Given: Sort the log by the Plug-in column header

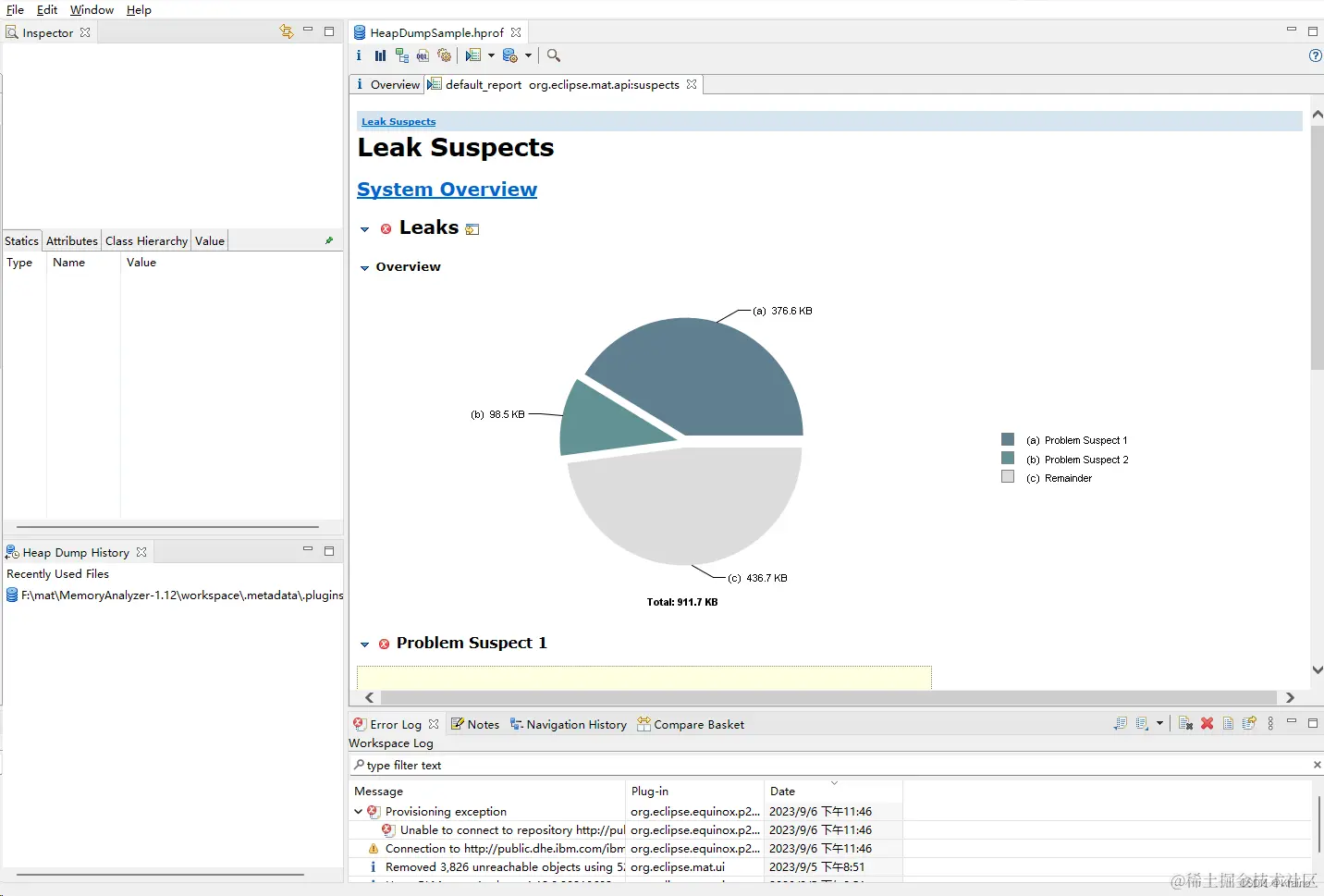Looking at the screenshot, I should (695, 791).
